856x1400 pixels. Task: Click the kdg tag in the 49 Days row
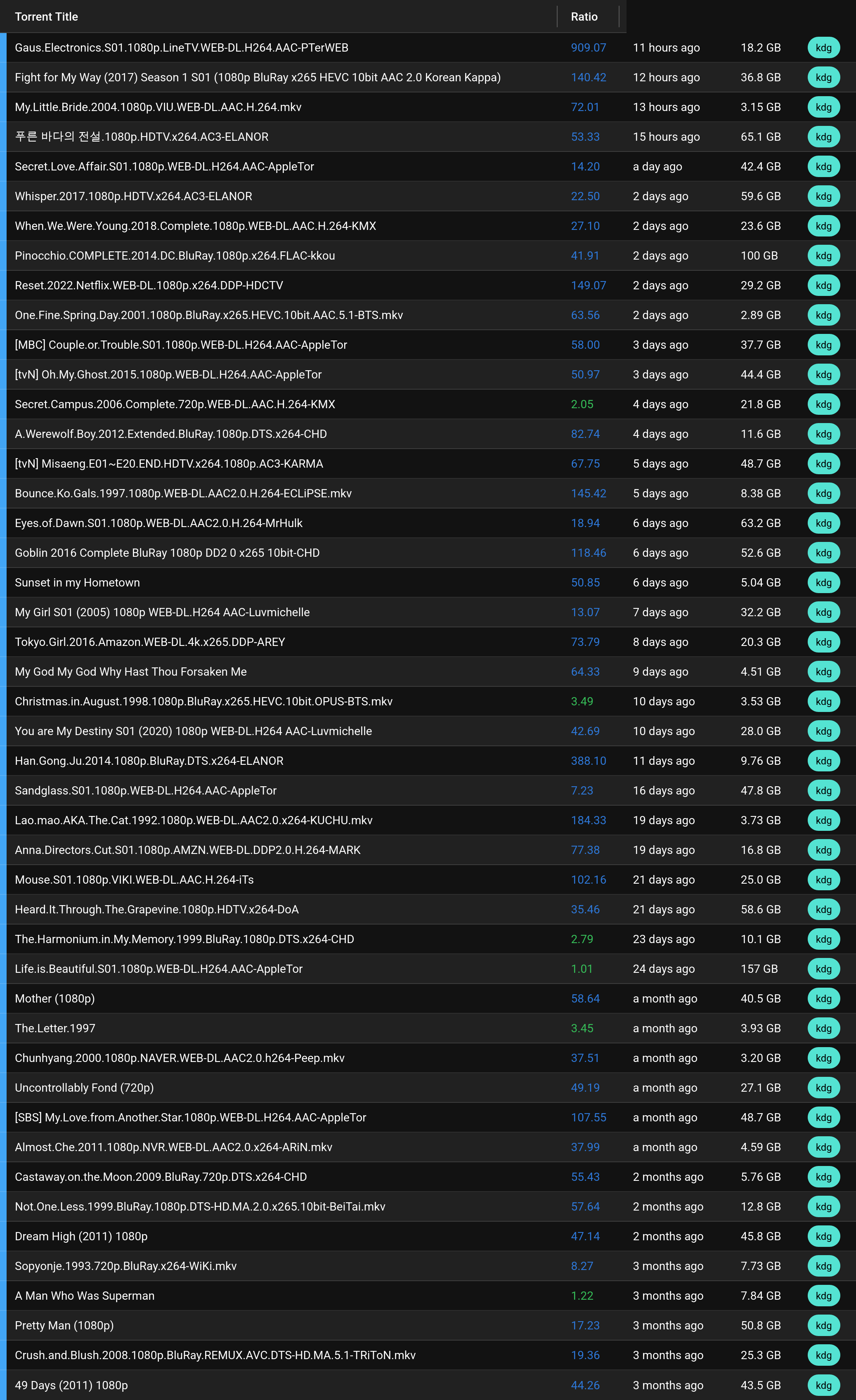824,1385
